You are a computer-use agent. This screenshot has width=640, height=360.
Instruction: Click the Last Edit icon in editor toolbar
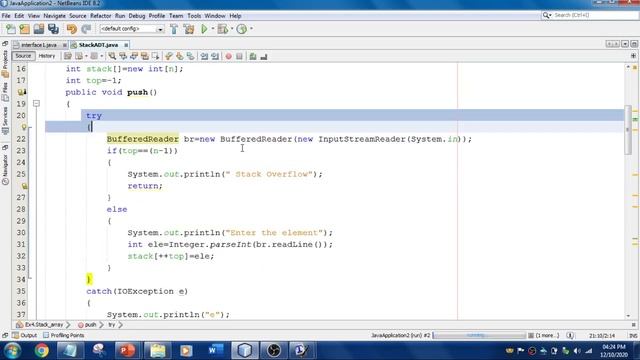click(68, 56)
